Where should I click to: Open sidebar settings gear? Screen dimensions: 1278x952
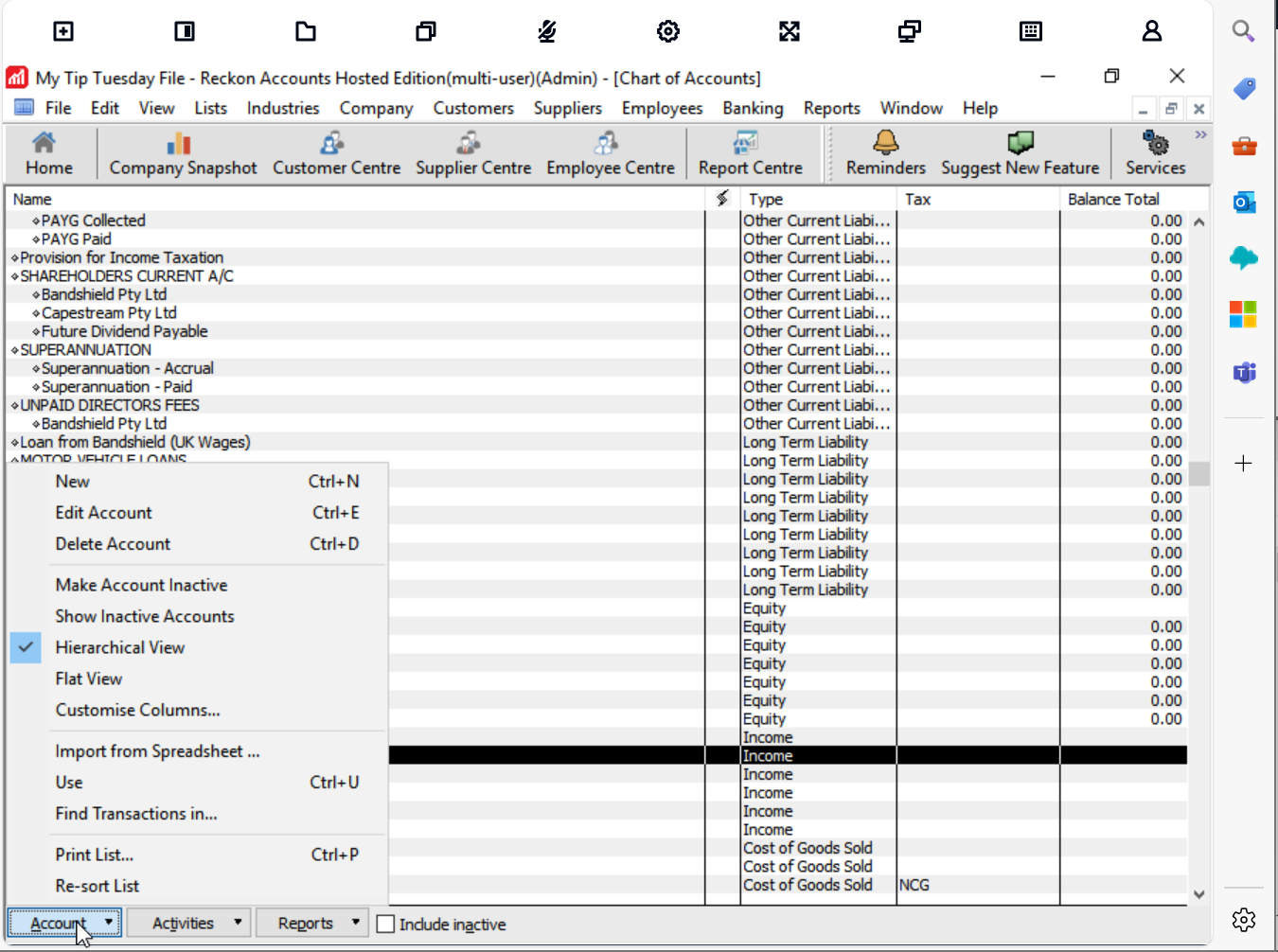(1244, 919)
